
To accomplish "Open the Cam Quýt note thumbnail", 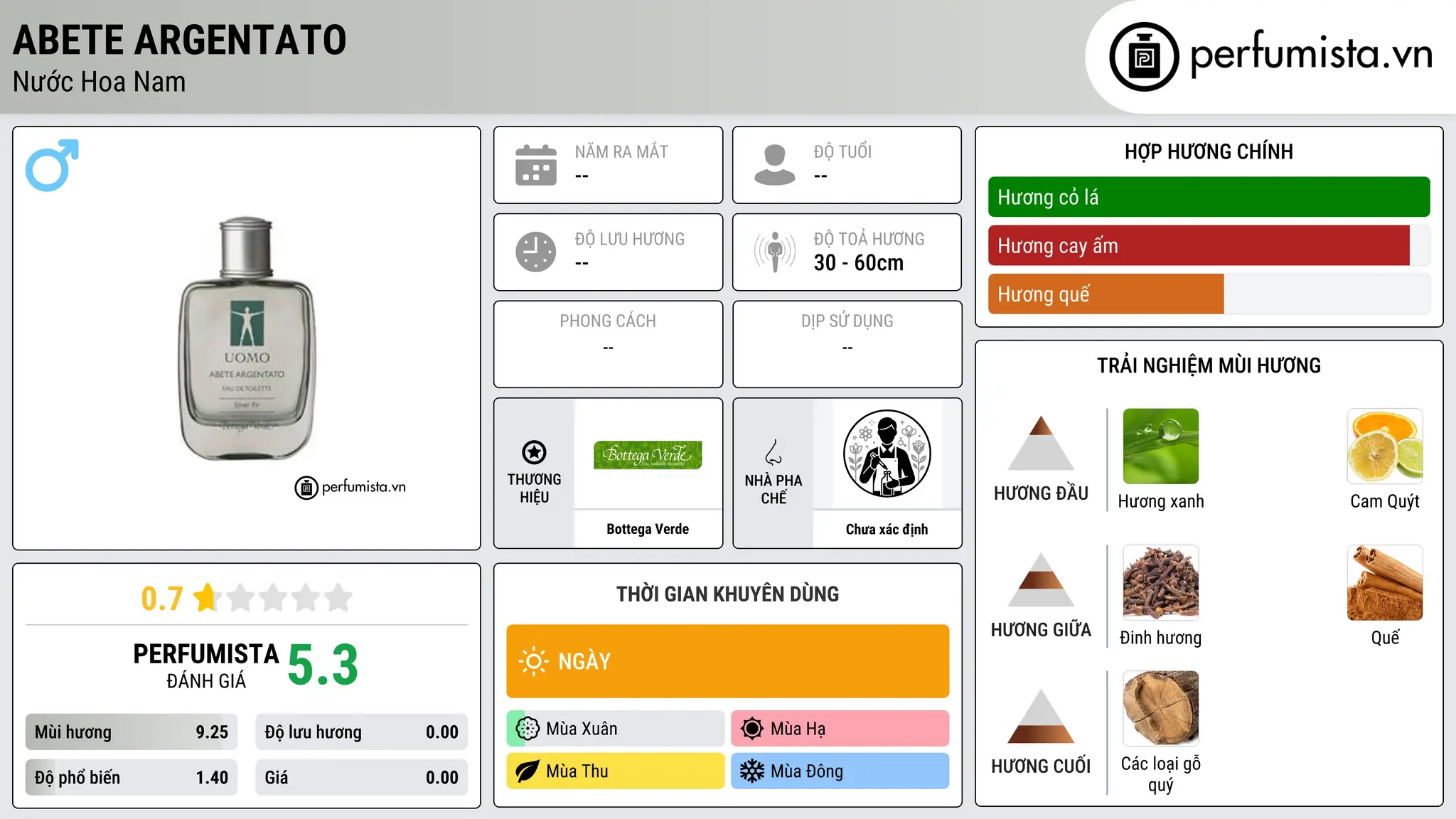I will (1385, 446).
